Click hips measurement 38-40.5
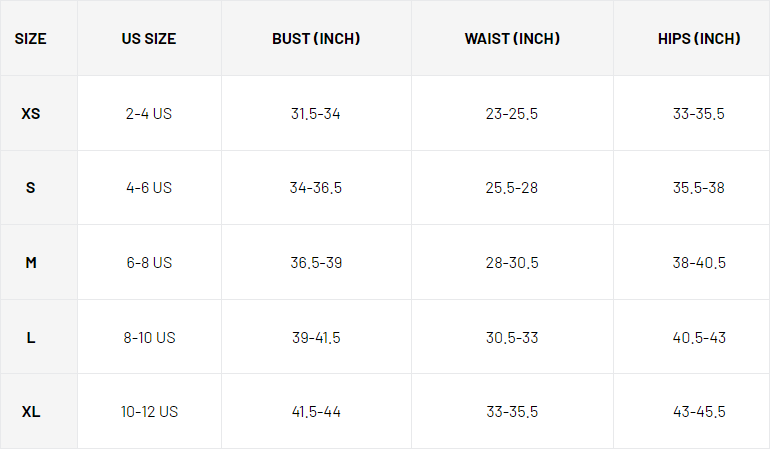Viewport: 770px width, 449px height. click(x=699, y=263)
